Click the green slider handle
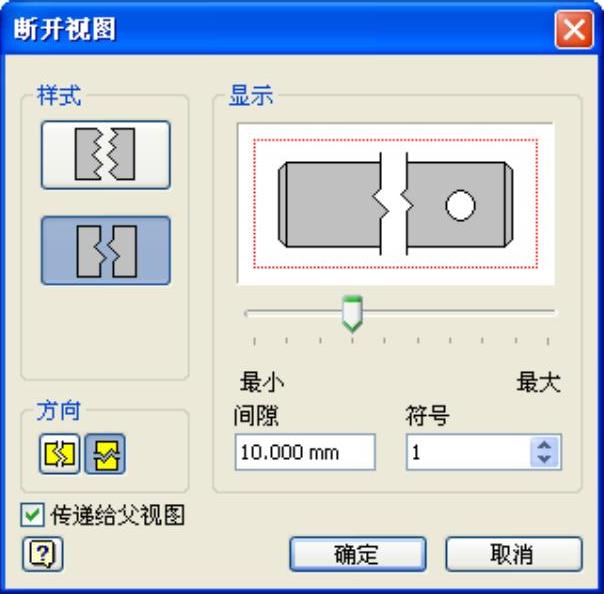The image size is (604, 594). coord(352,314)
